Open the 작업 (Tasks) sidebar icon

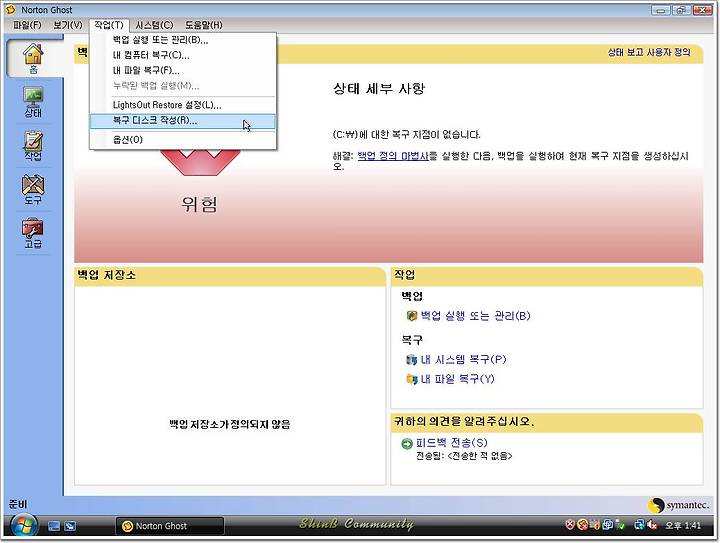33,146
